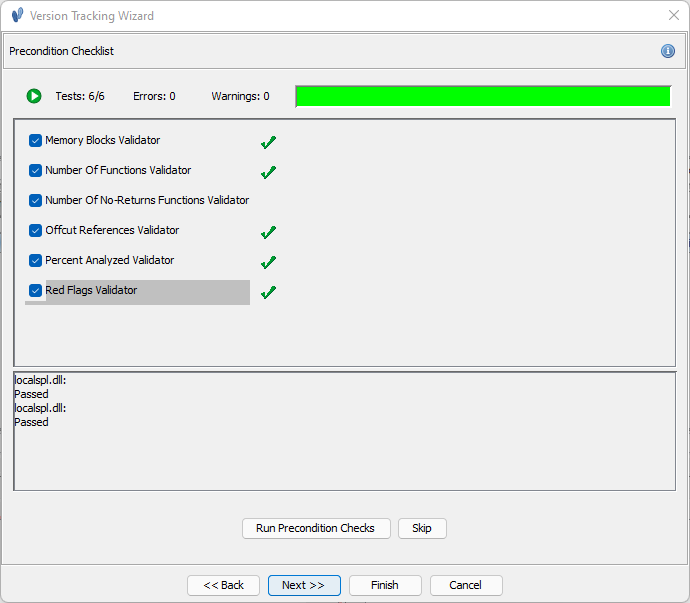
Task: Select Percent Analyzed Validator label
Action: (x=110, y=260)
